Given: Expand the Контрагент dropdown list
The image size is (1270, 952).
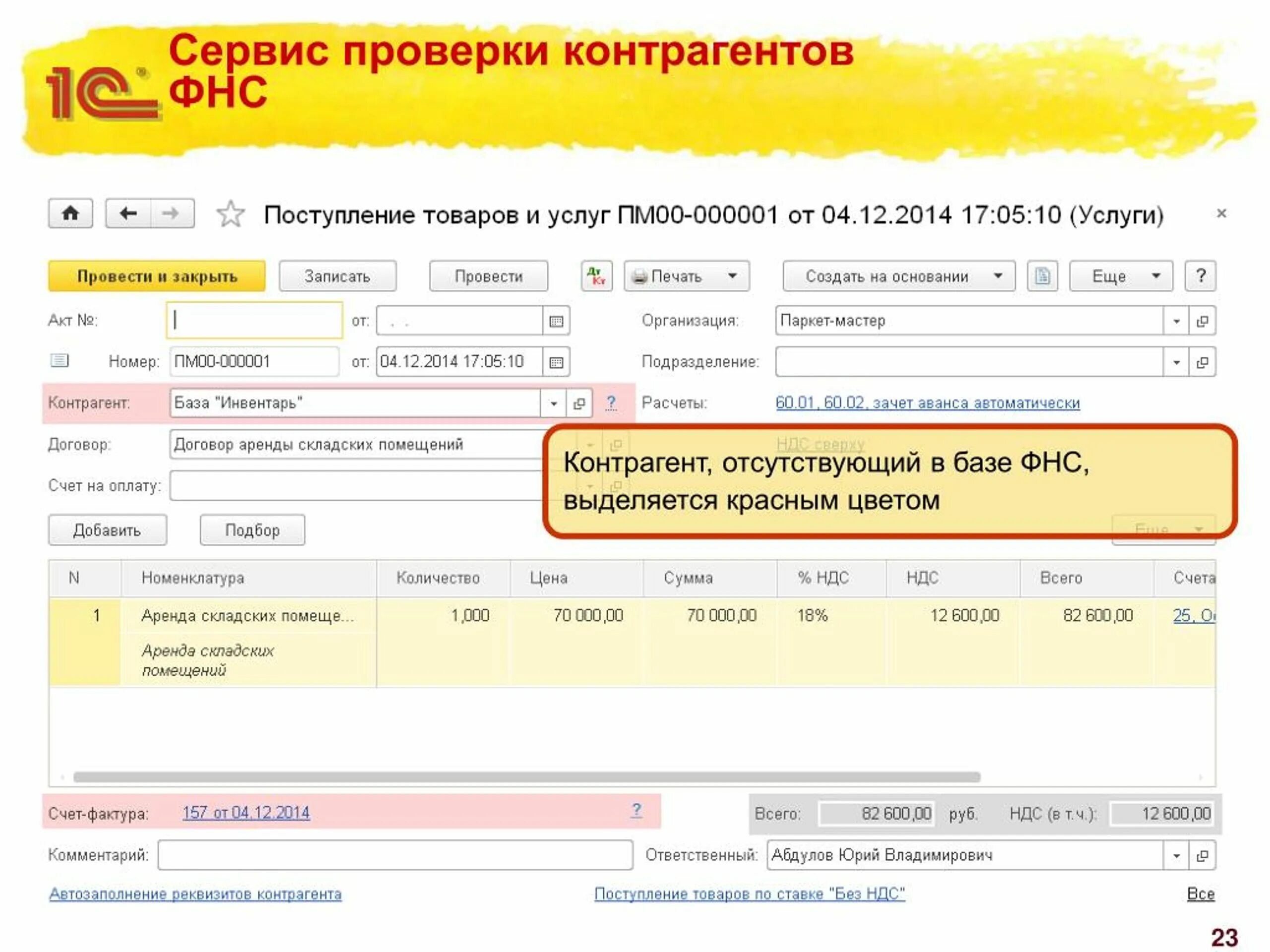Looking at the screenshot, I should 553,404.
